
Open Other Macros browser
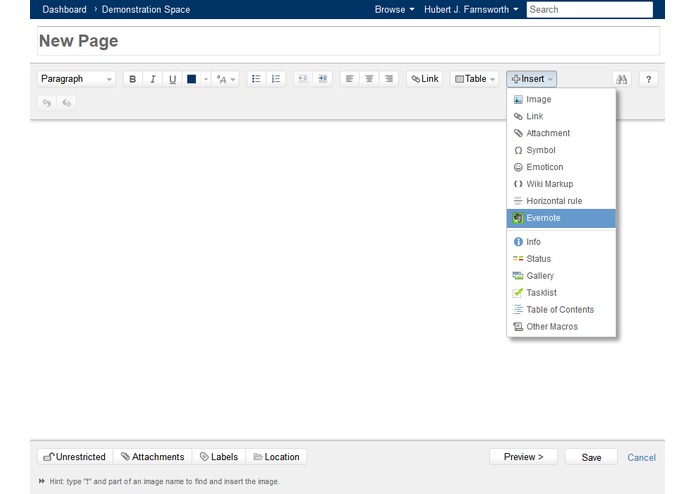(x=561, y=327)
